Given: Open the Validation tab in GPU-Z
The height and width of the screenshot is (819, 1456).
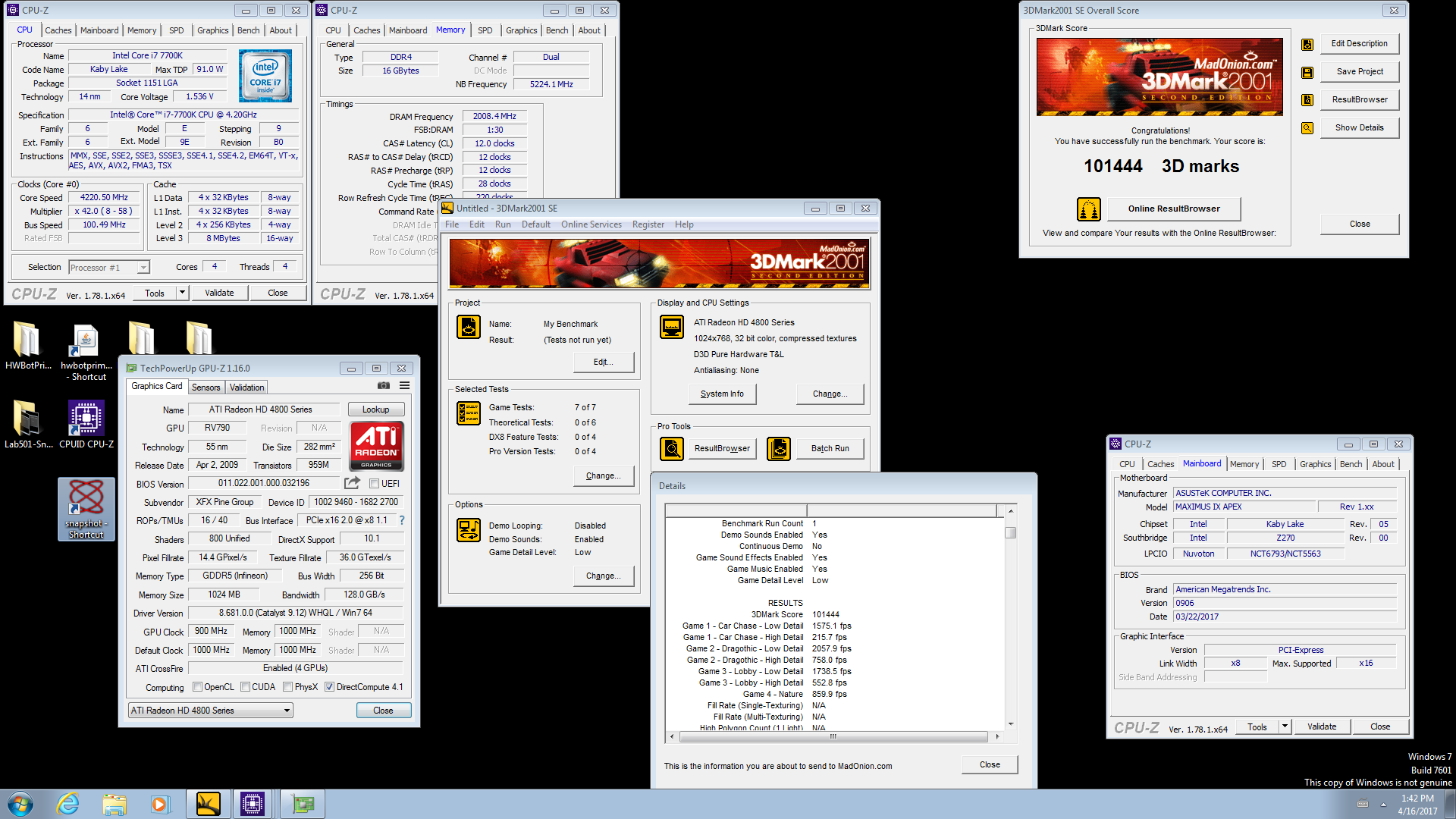Looking at the screenshot, I should tap(246, 388).
